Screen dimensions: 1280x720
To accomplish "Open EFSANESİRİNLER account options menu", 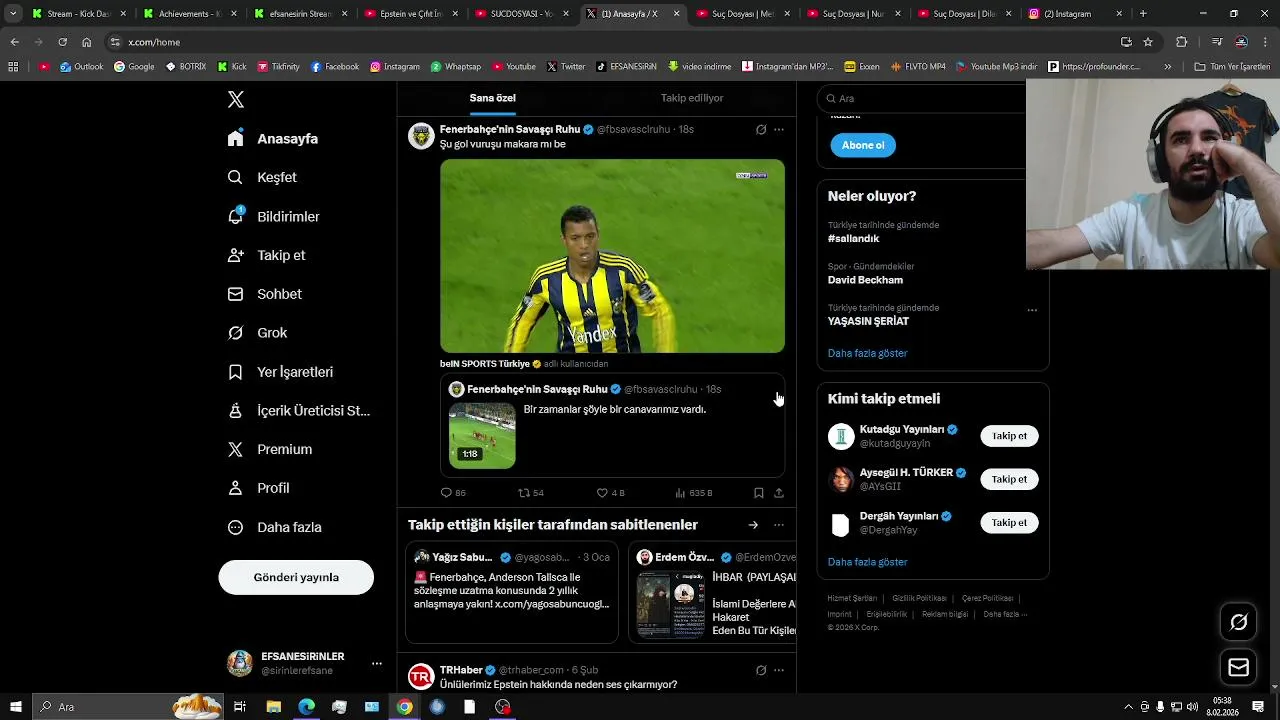I will point(377,663).
